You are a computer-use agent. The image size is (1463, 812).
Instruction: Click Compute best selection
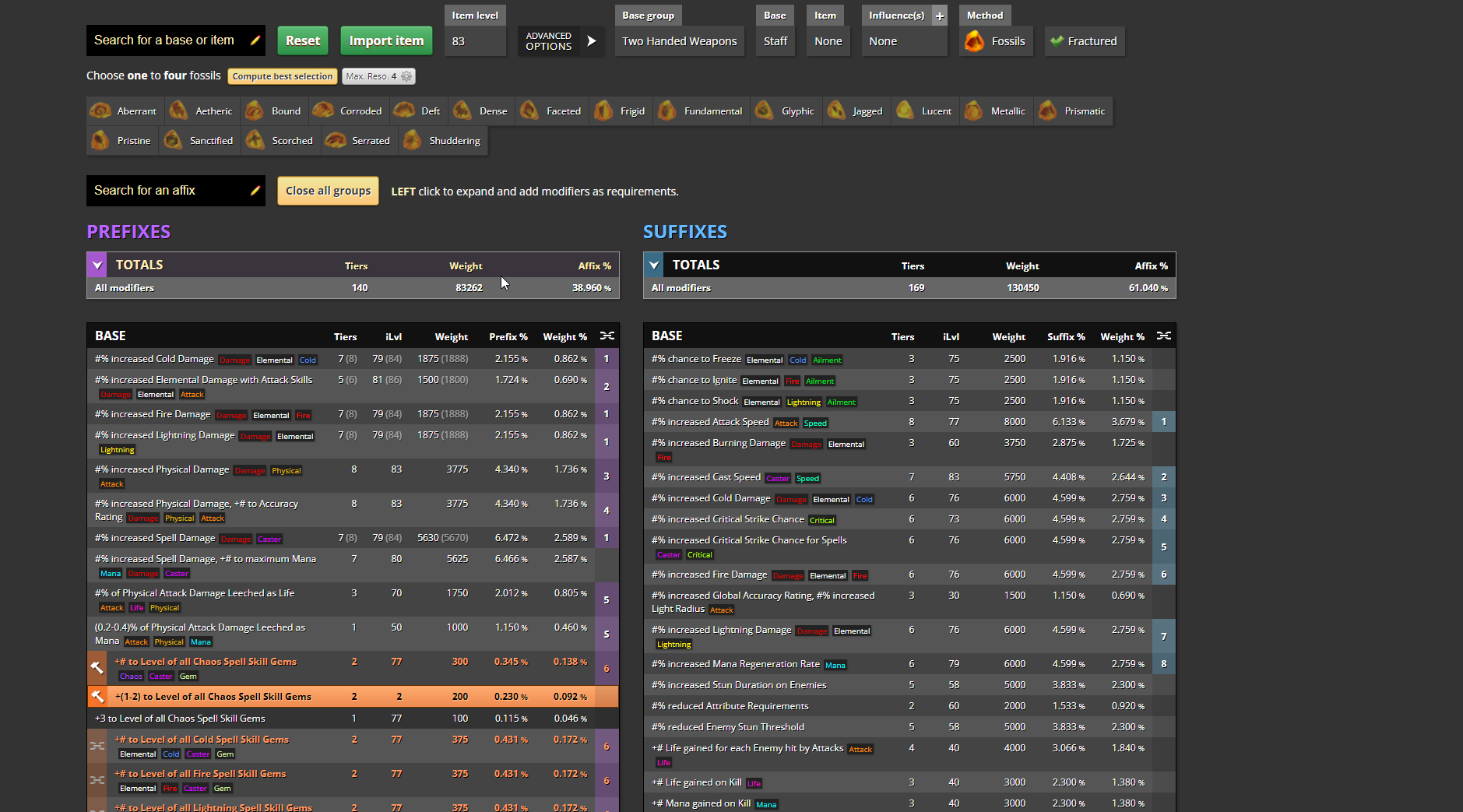tap(283, 76)
